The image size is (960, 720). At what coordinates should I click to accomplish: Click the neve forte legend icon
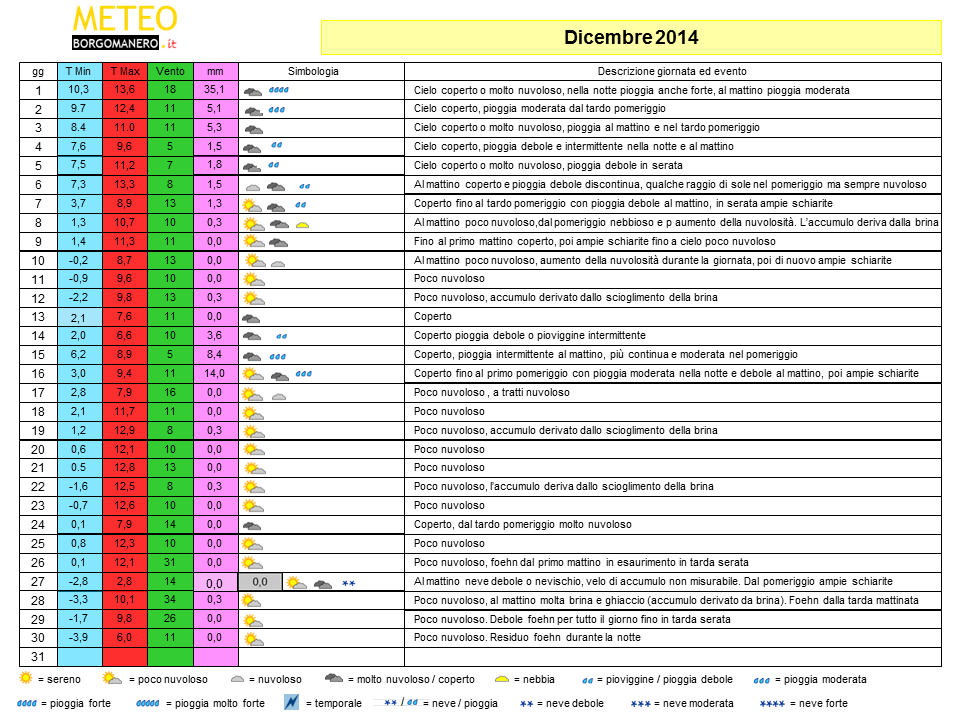pos(772,704)
